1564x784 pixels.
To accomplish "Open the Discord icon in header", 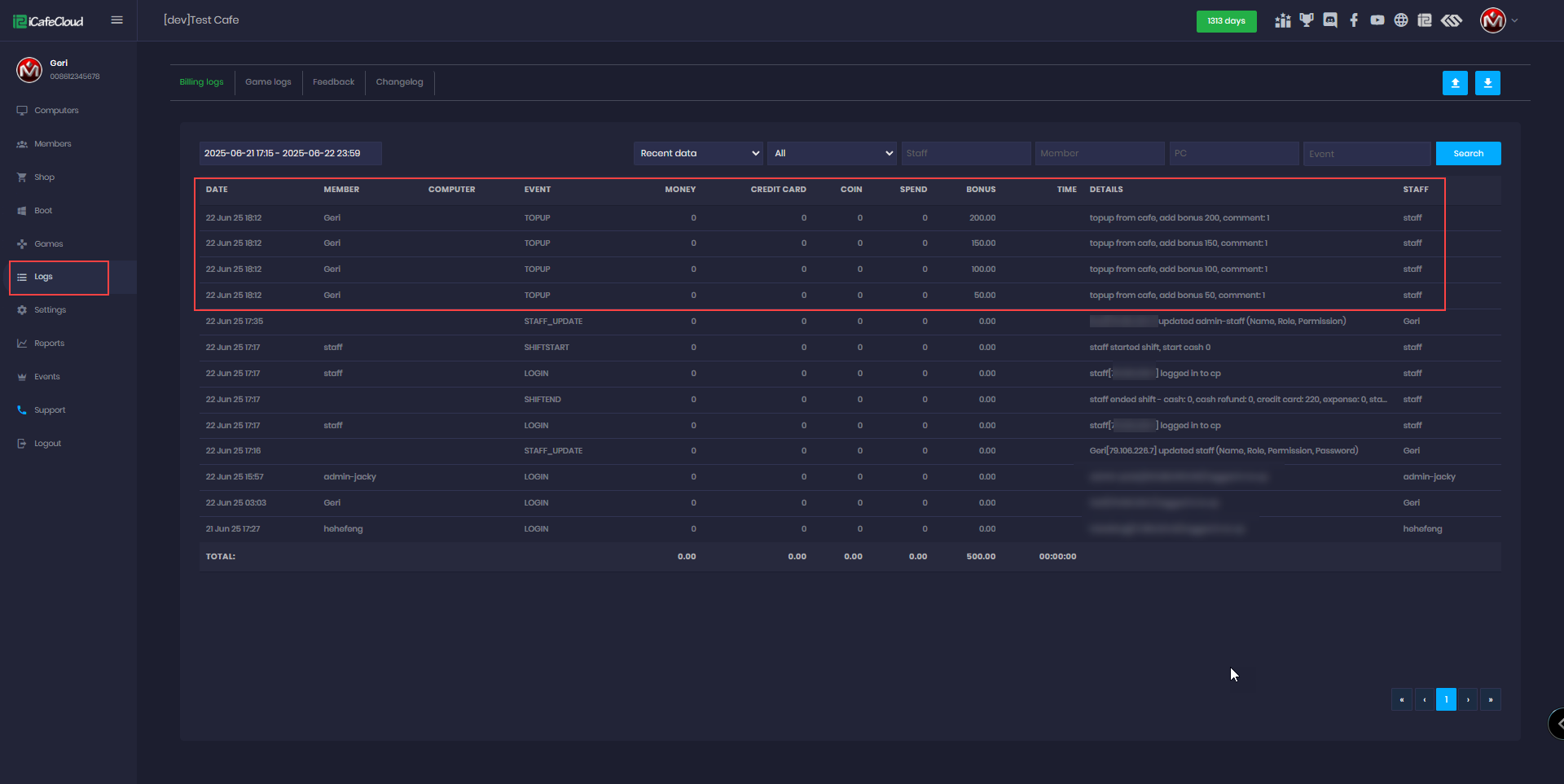I will (x=1330, y=20).
